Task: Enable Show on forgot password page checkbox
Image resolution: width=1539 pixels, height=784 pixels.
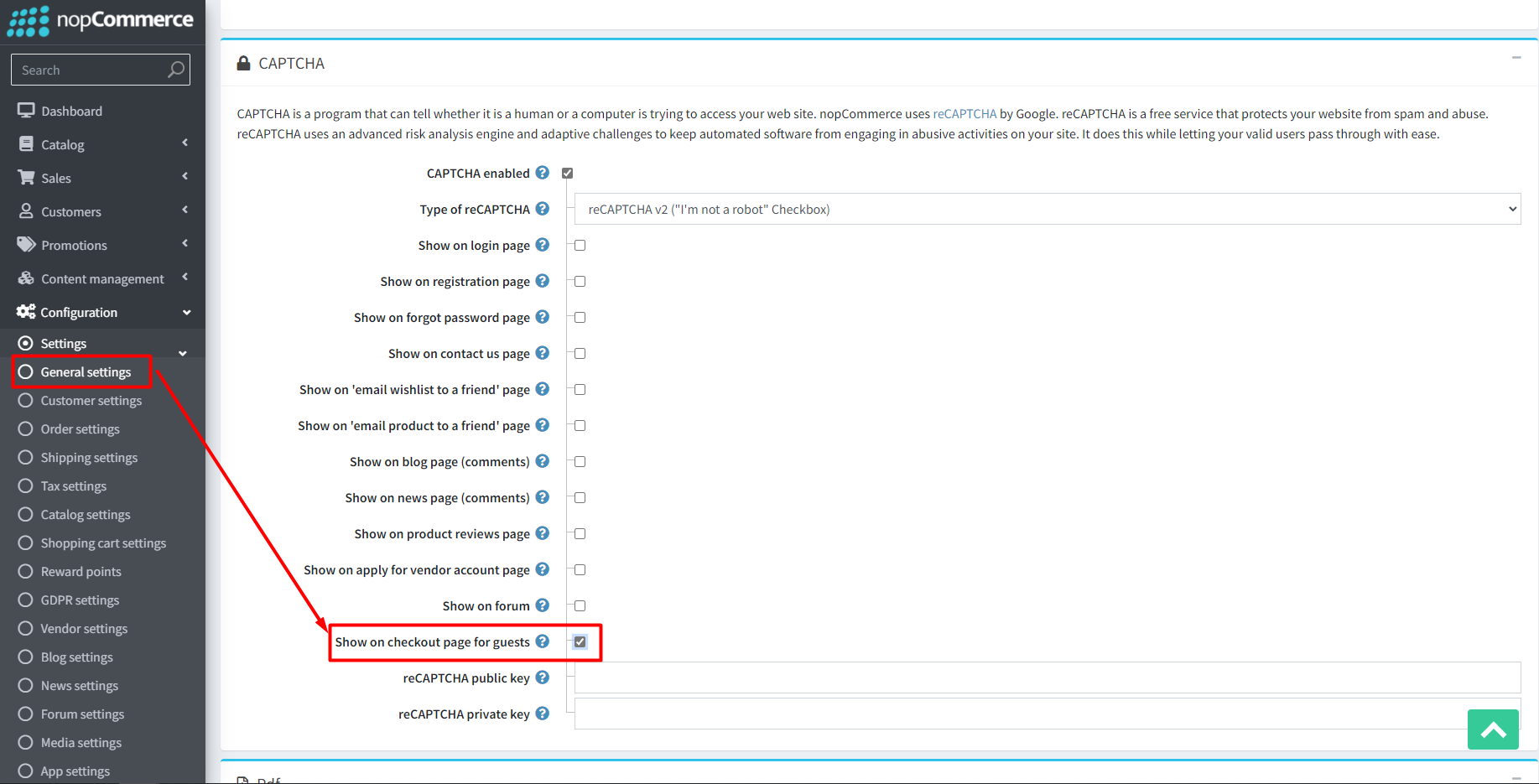Action: tap(580, 317)
